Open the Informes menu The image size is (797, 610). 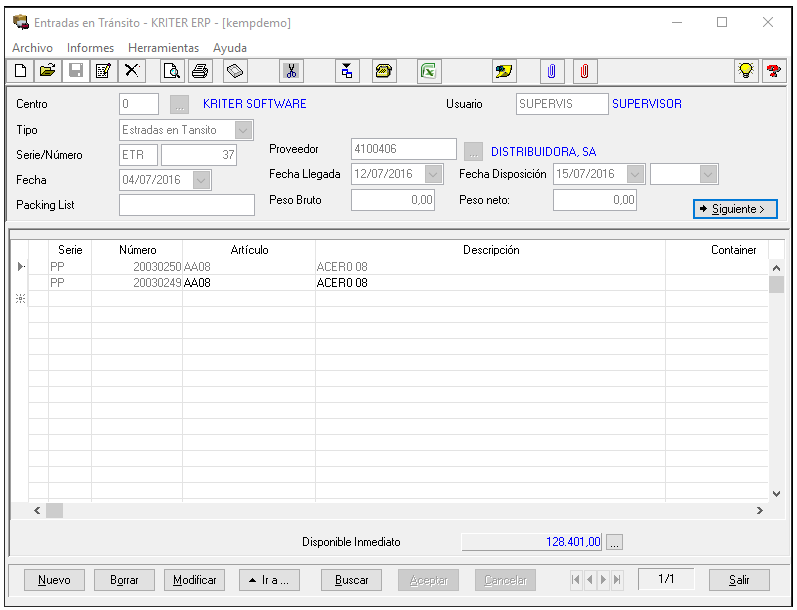coord(90,48)
